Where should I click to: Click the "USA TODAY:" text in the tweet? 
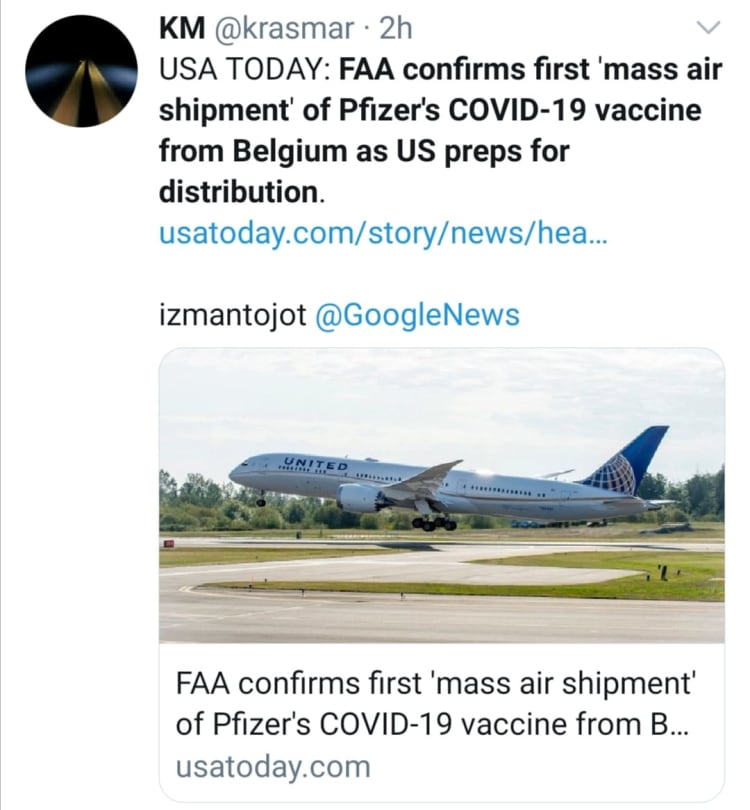tap(245, 71)
